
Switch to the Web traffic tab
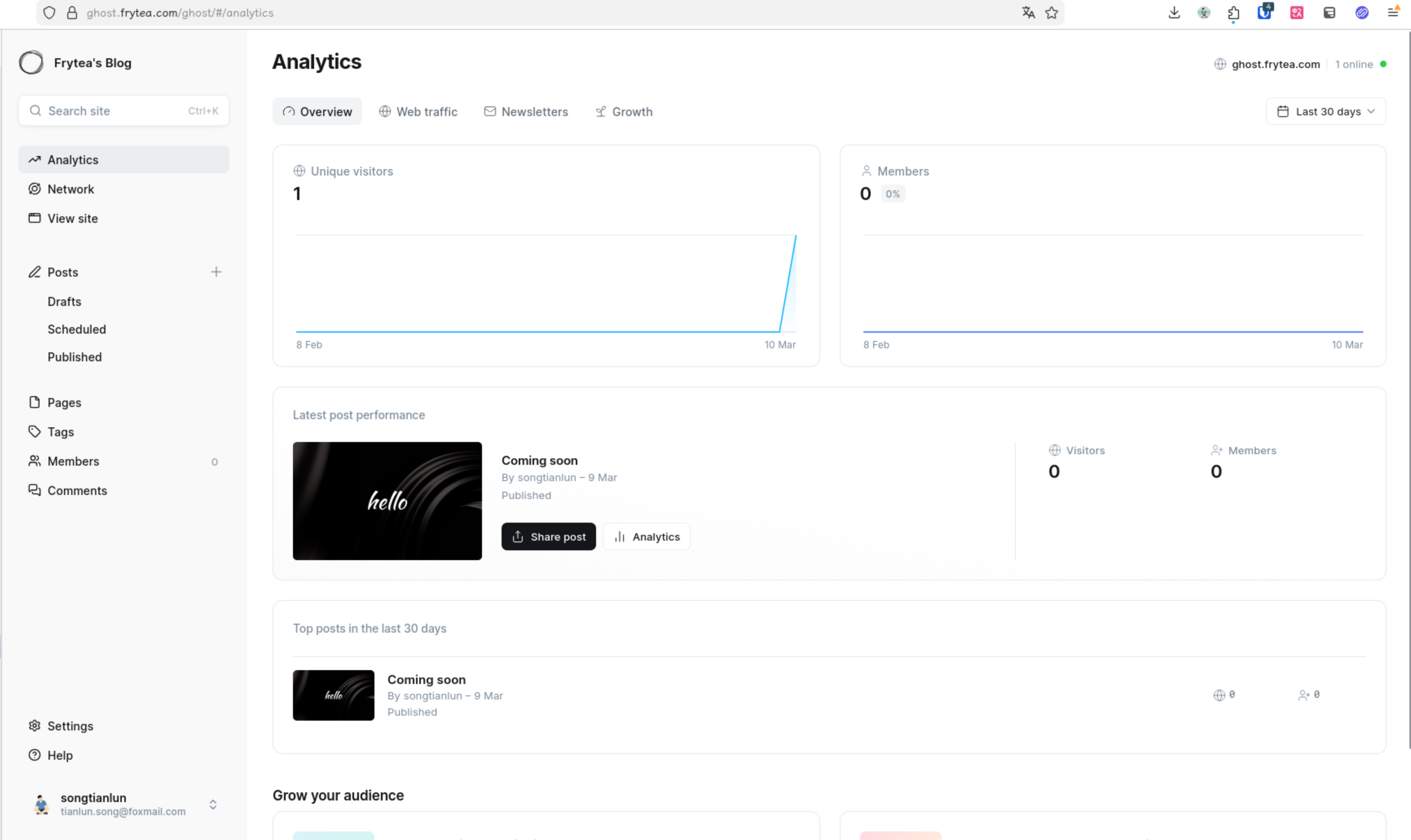pos(418,112)
